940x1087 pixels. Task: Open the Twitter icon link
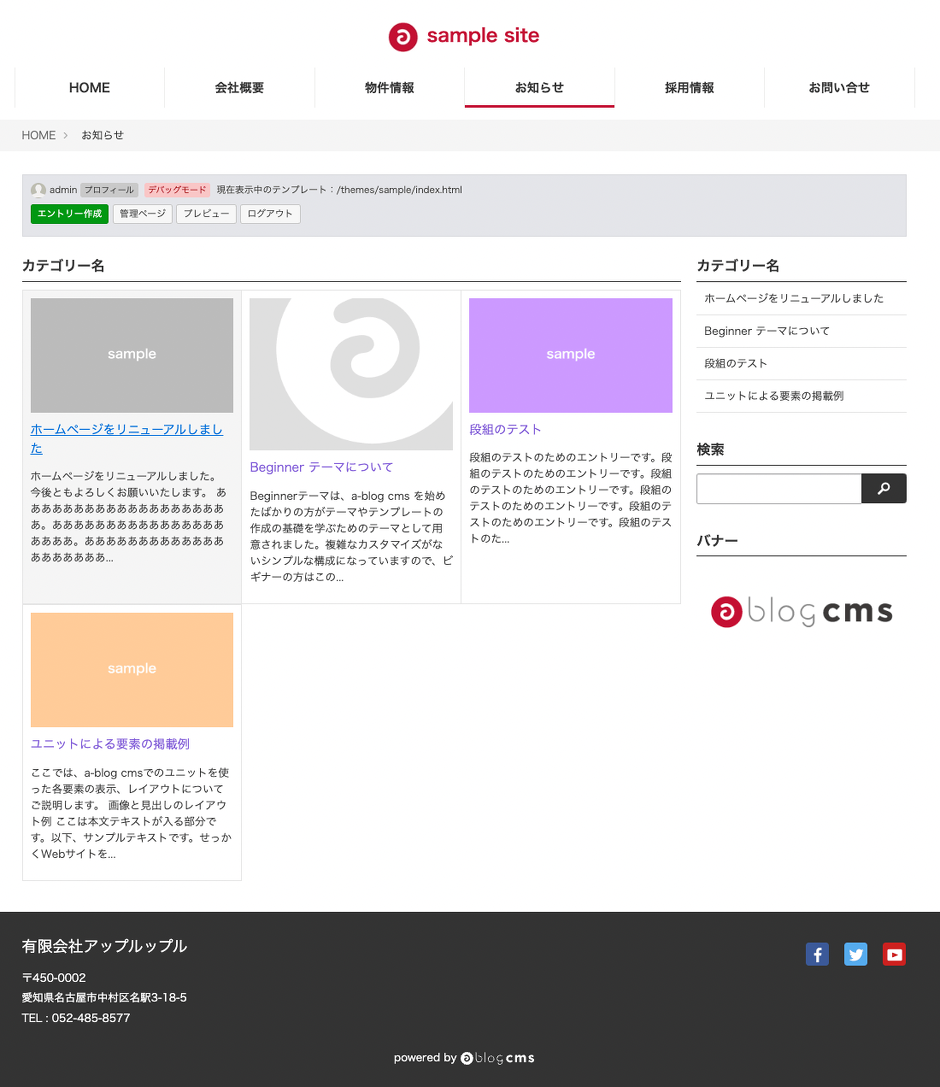855,954
